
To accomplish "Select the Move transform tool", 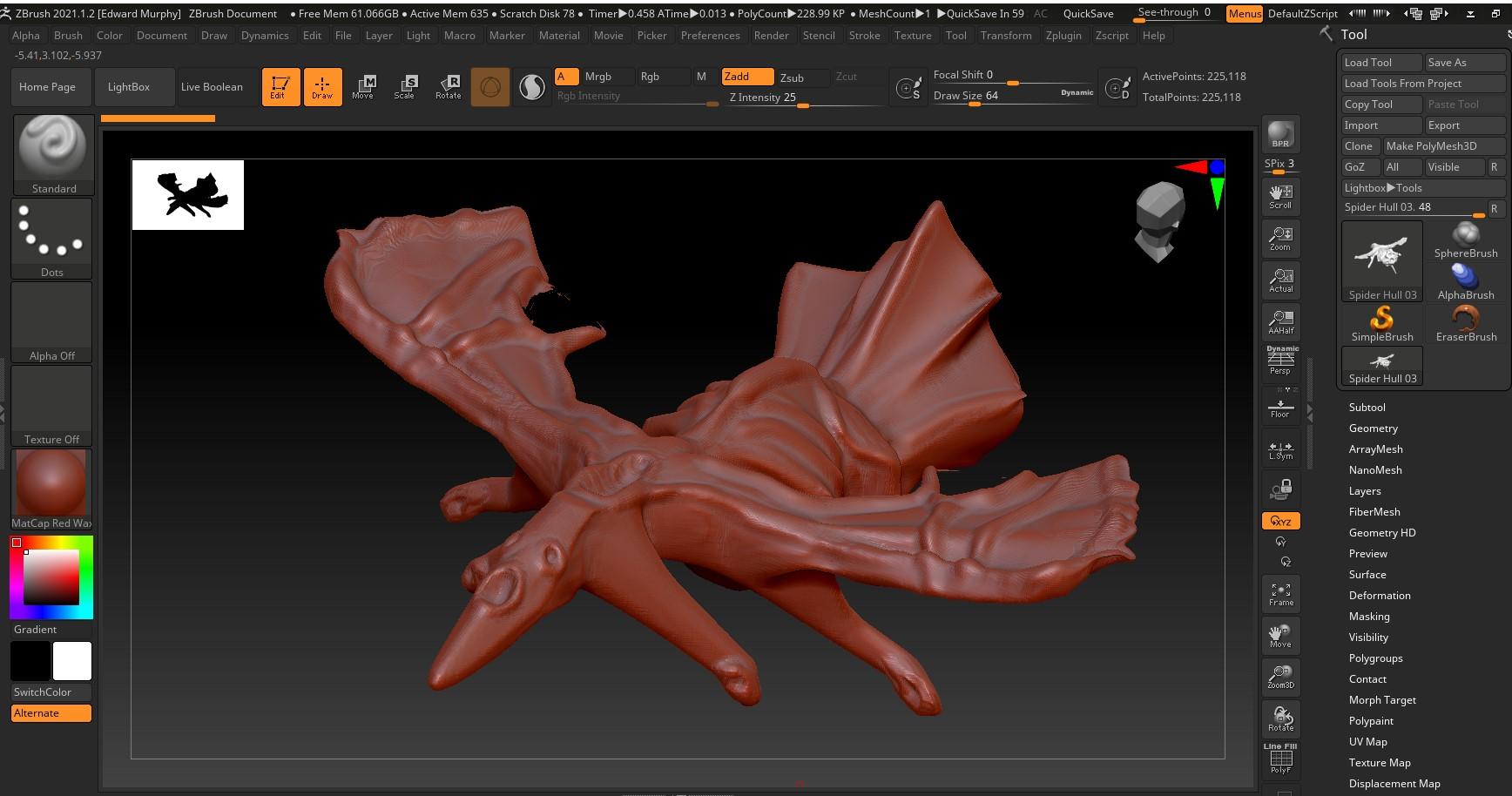I will [x=363, y=86].
